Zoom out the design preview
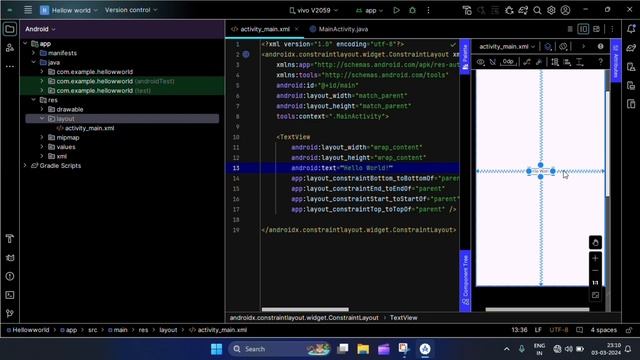The width and height of the screenshot is (640, 360). (x=595, y=271)
